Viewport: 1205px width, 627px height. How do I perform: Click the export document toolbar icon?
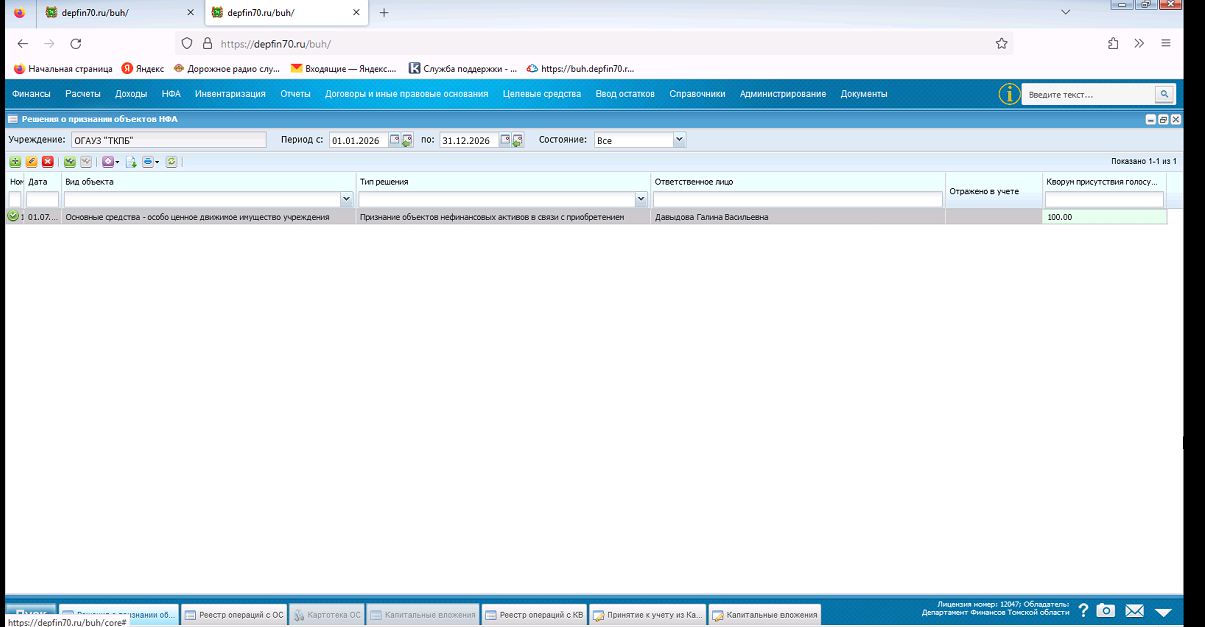[131, 161]
